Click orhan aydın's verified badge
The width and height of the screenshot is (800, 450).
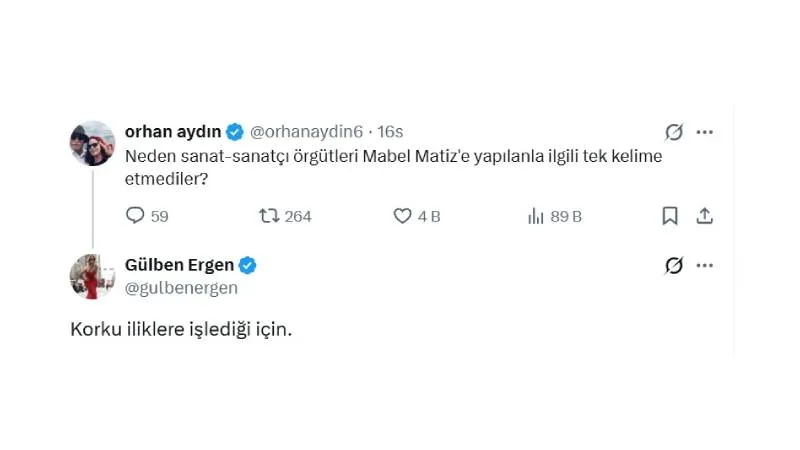(235, 131)
